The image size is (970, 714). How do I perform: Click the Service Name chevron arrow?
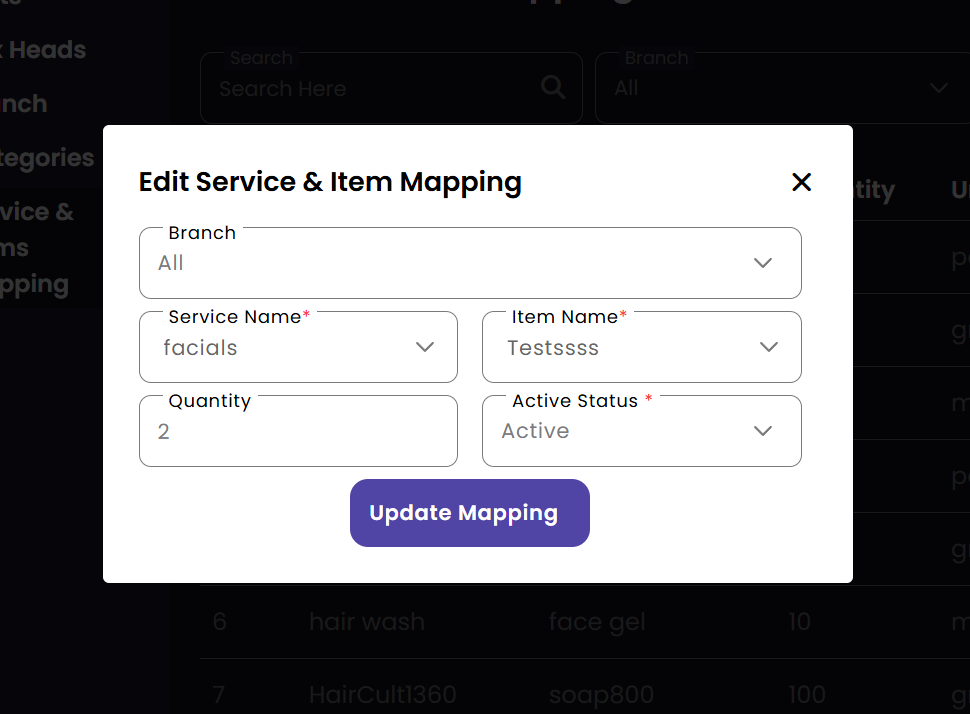click(x=425, y=347)
